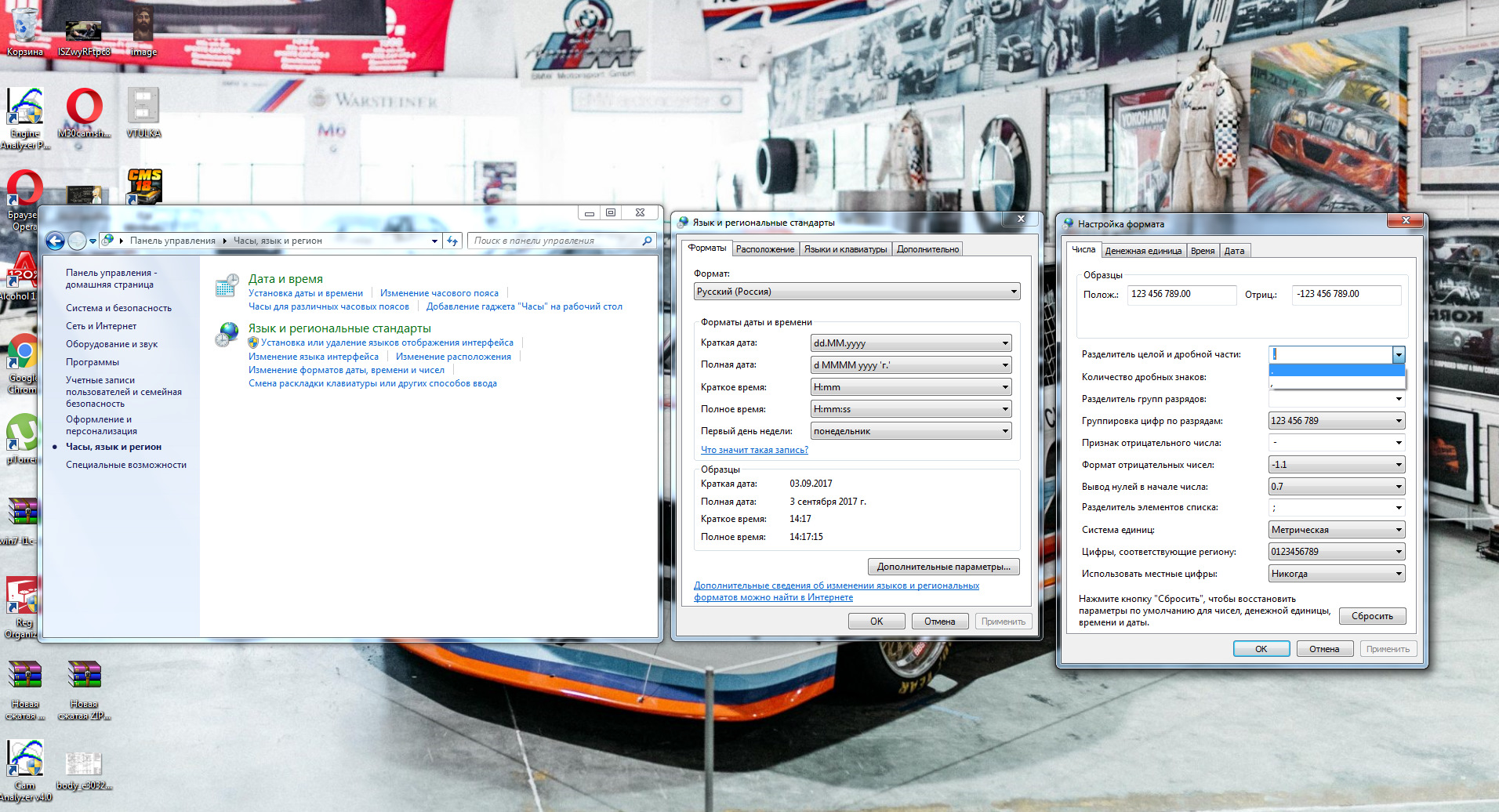Click the Date and Time clock icon
This screenshot has width=1499, height=812.
[x=227, y=285]
